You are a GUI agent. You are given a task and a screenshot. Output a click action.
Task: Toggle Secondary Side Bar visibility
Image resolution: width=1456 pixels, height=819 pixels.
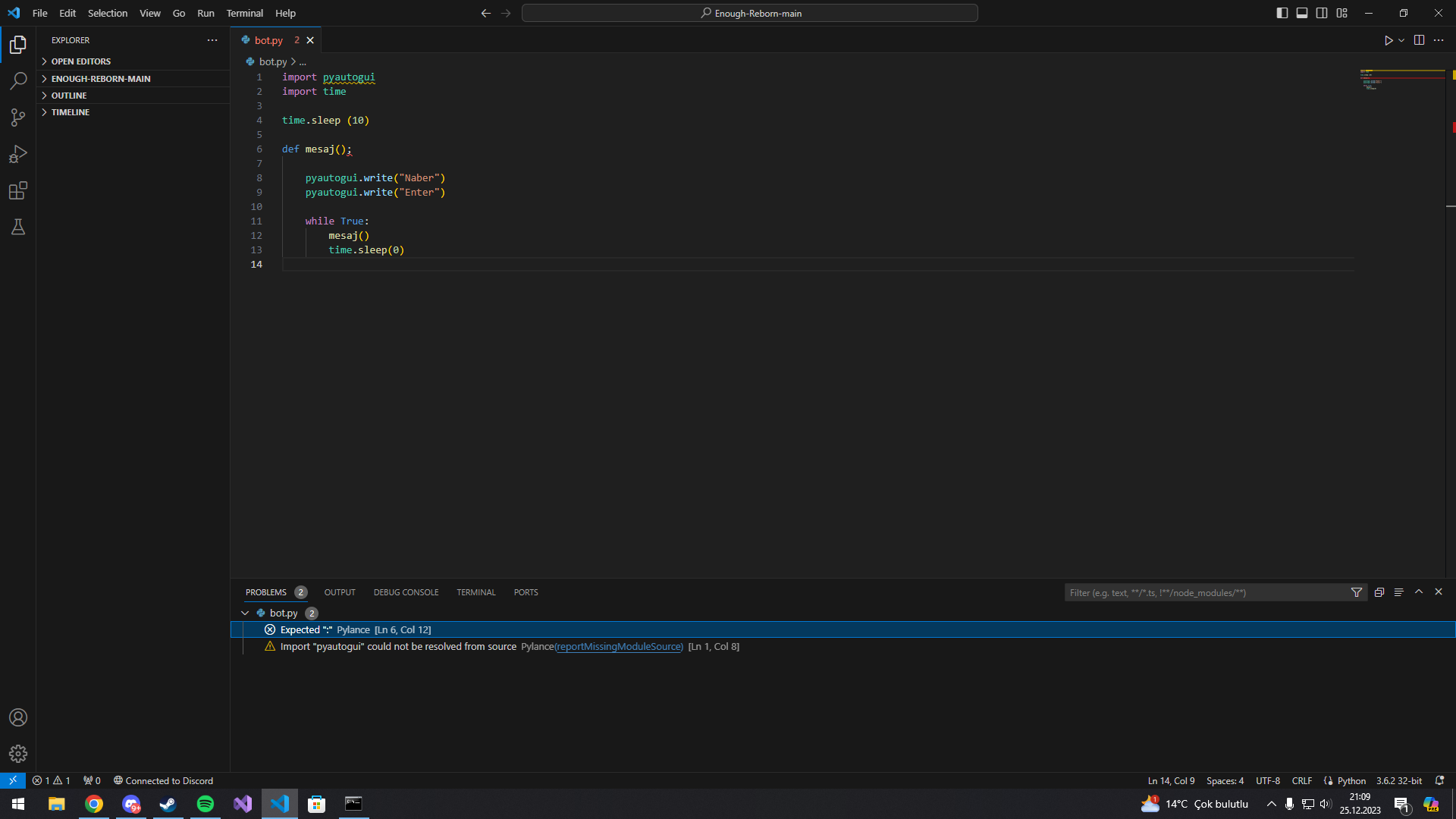[1322, 13]
